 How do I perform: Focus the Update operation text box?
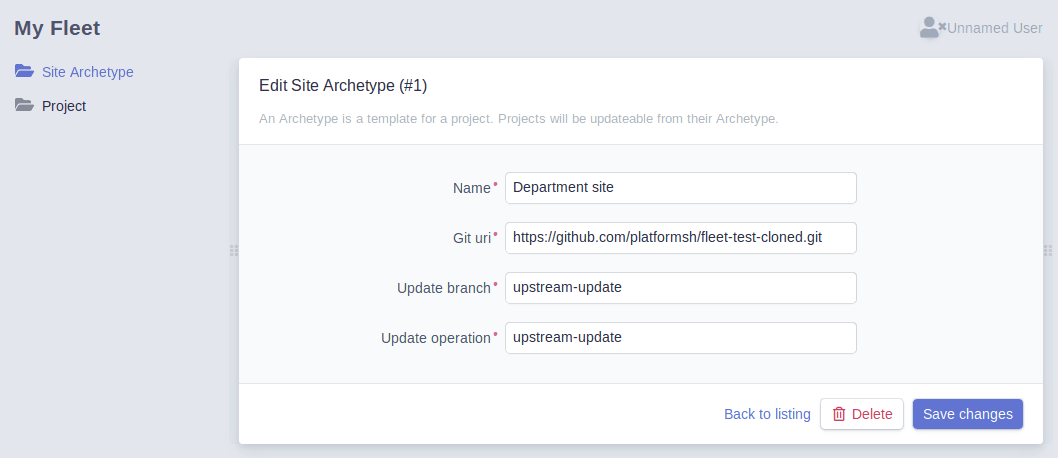(681, 337)
